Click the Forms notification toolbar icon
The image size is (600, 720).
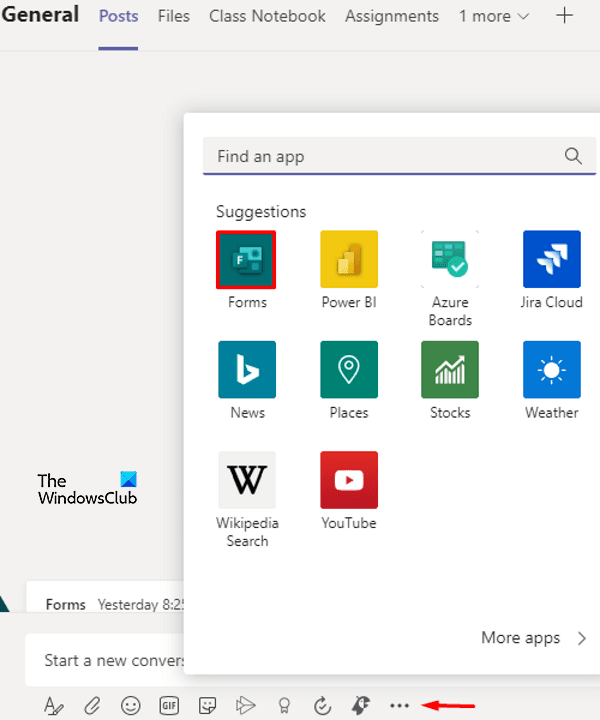tap(361, 705)
